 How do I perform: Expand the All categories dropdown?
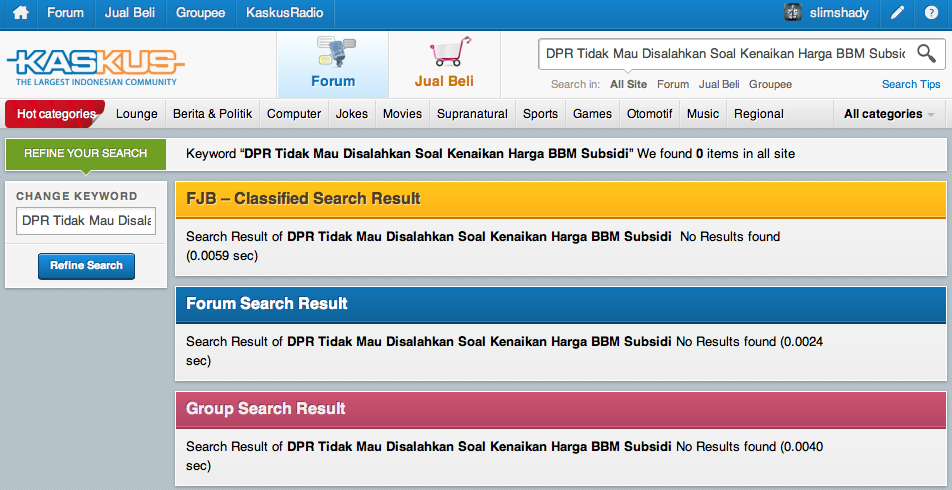pyautogui.click(x=889, y=114)
